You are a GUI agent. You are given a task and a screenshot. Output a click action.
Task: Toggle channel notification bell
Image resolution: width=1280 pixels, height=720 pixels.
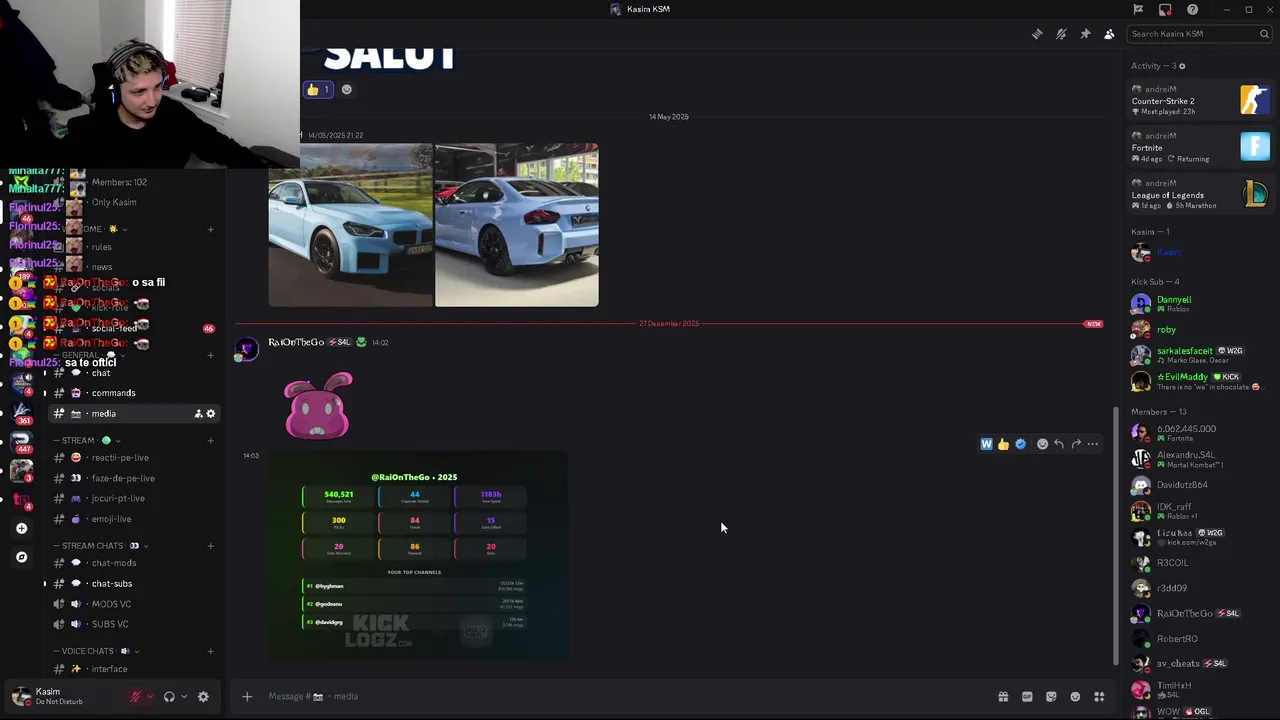point(1061,34)
